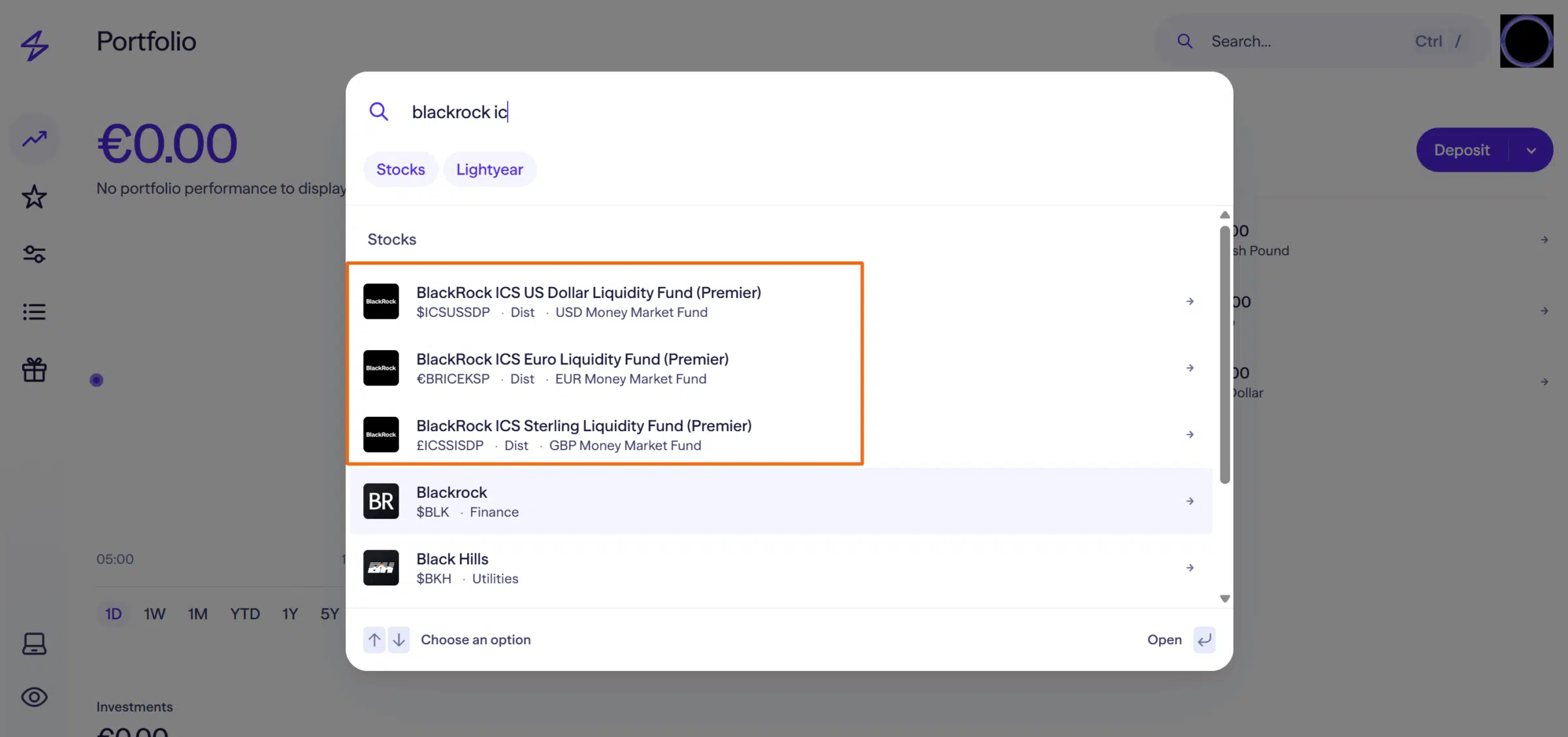Click the sliders filter icon in the sidebar

(34, 254)
